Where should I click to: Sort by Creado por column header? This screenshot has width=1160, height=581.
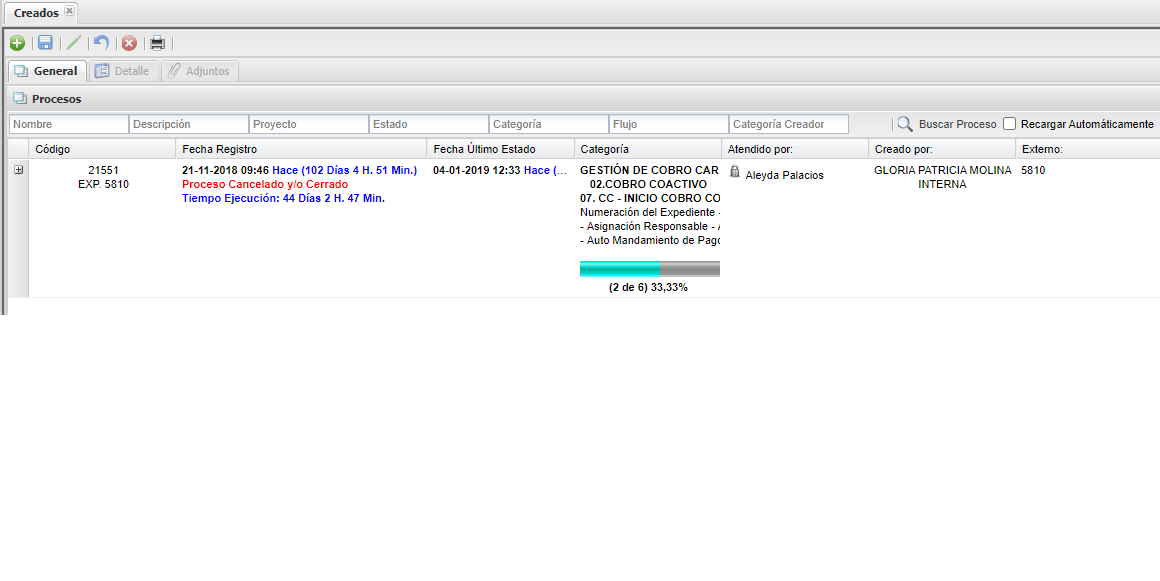[x=942, y=150]
